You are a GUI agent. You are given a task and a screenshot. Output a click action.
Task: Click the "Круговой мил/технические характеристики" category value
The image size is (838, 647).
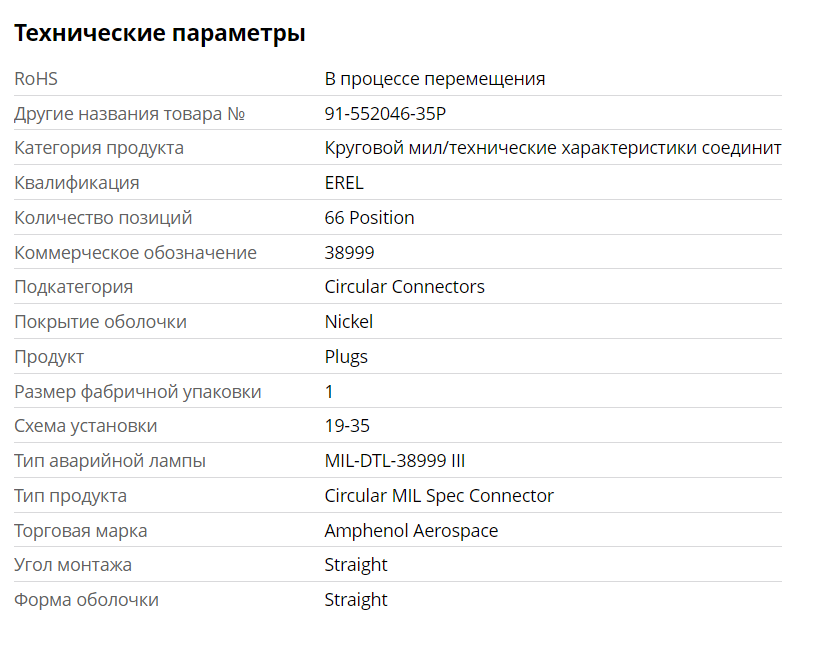point(552,148)
